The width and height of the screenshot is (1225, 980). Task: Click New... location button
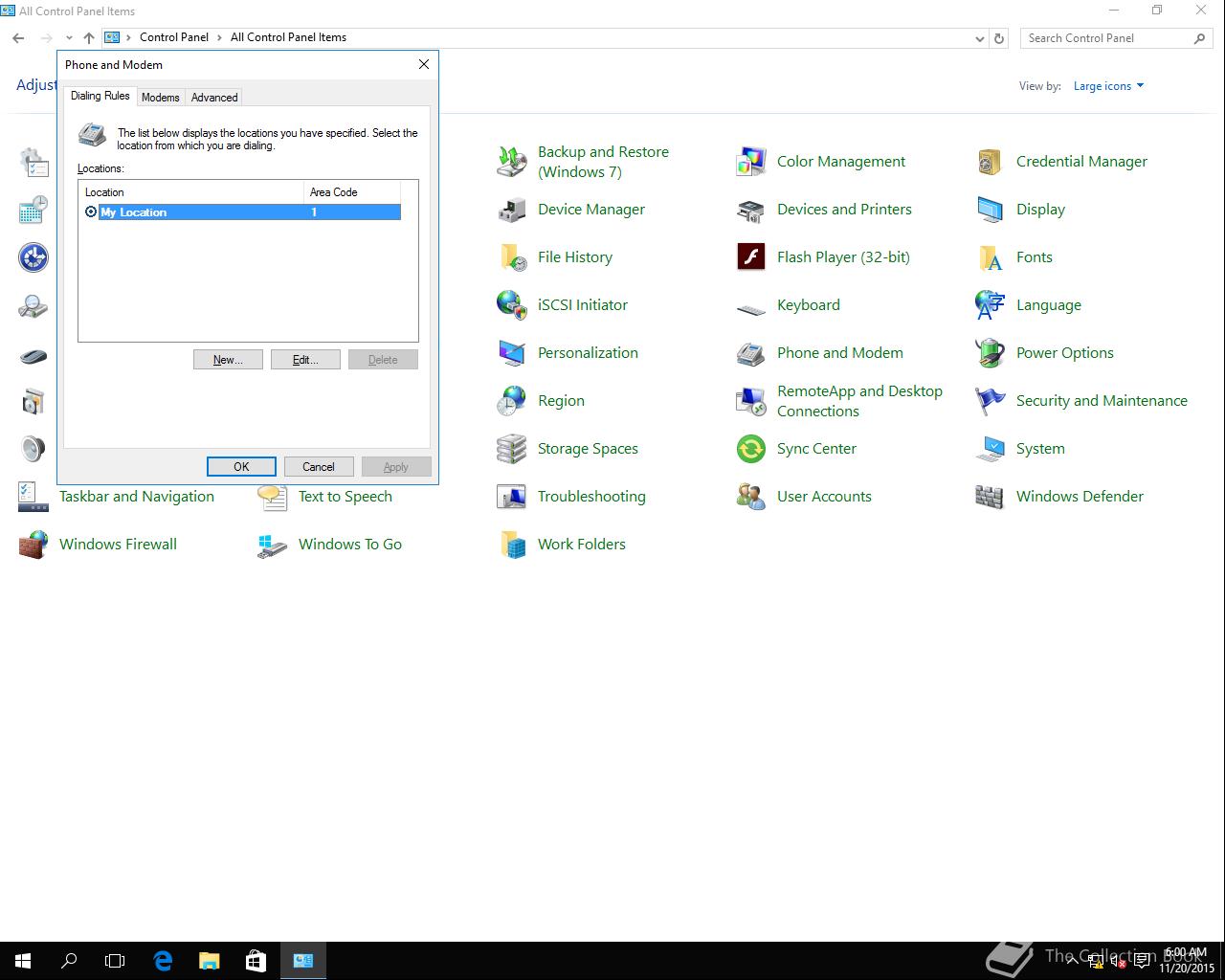(228, 360)
